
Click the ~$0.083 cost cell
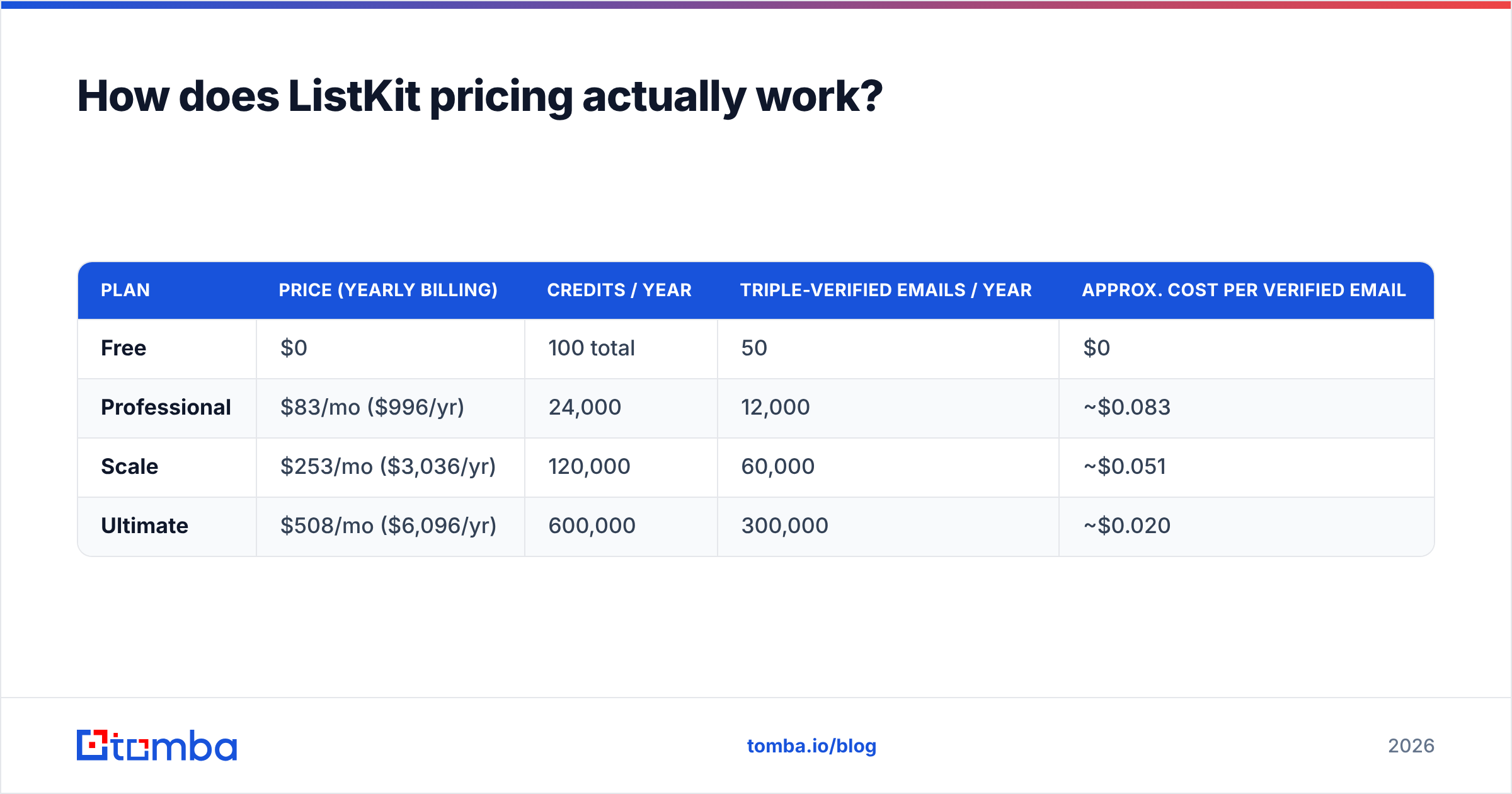[1247, 408]
